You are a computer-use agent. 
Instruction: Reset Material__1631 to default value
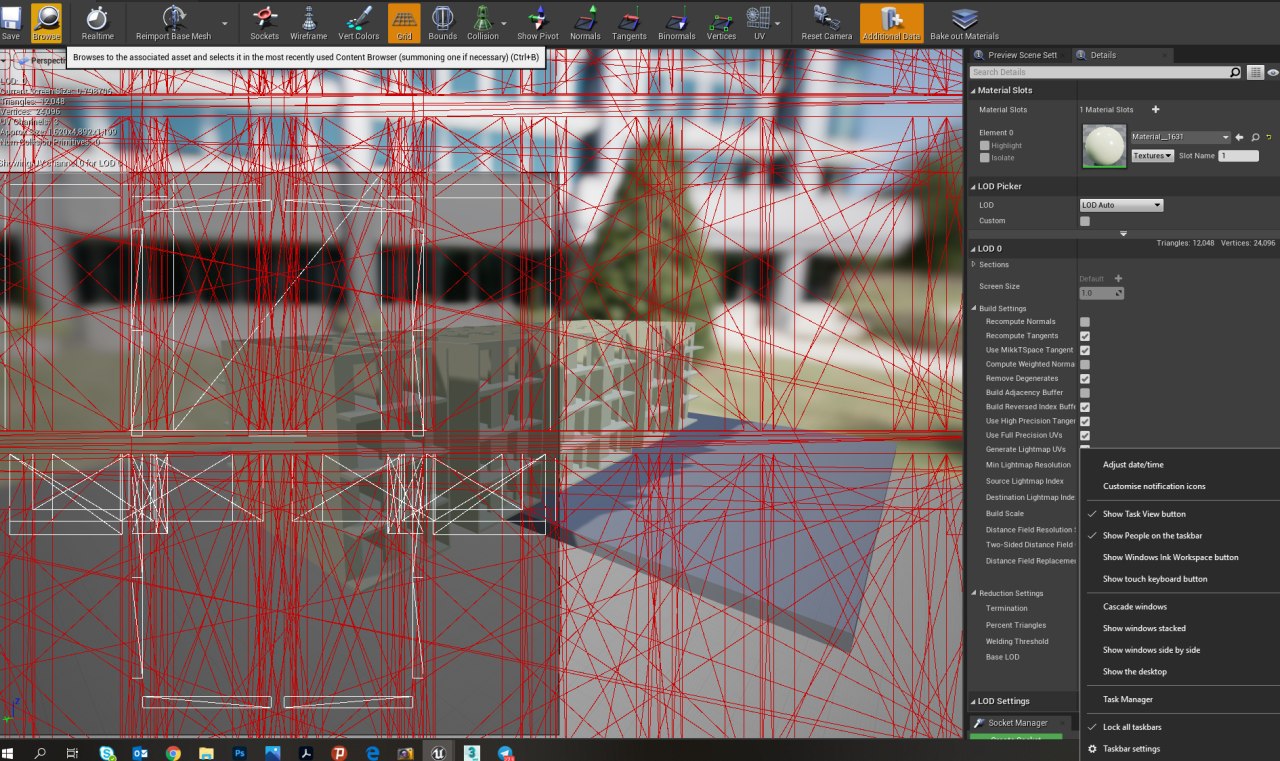[1268, 137]
